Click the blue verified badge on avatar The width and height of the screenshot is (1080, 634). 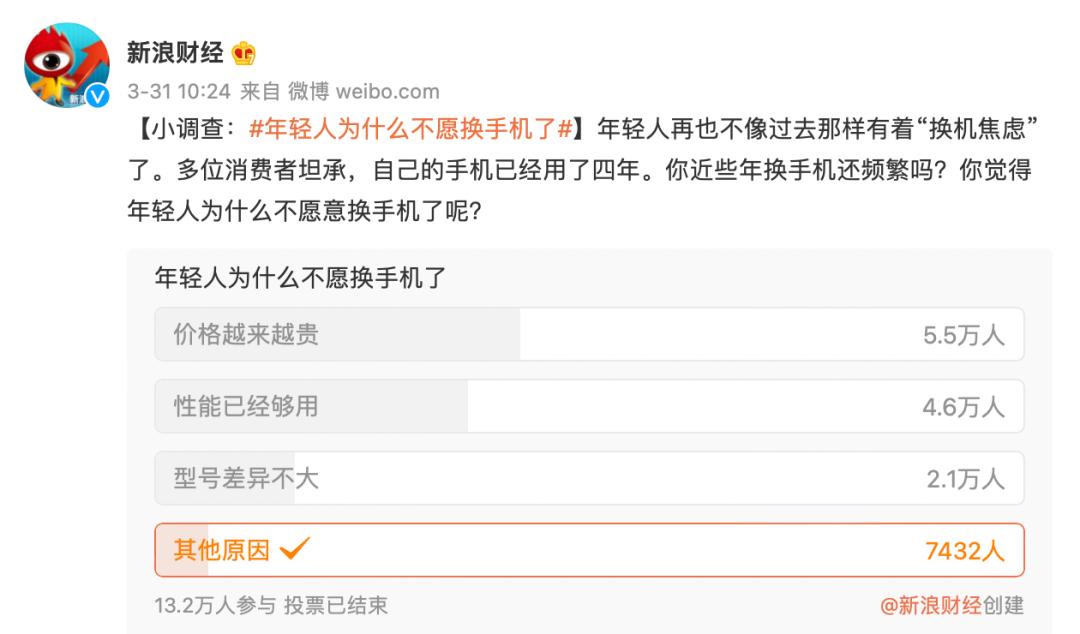tap(97, 96)
